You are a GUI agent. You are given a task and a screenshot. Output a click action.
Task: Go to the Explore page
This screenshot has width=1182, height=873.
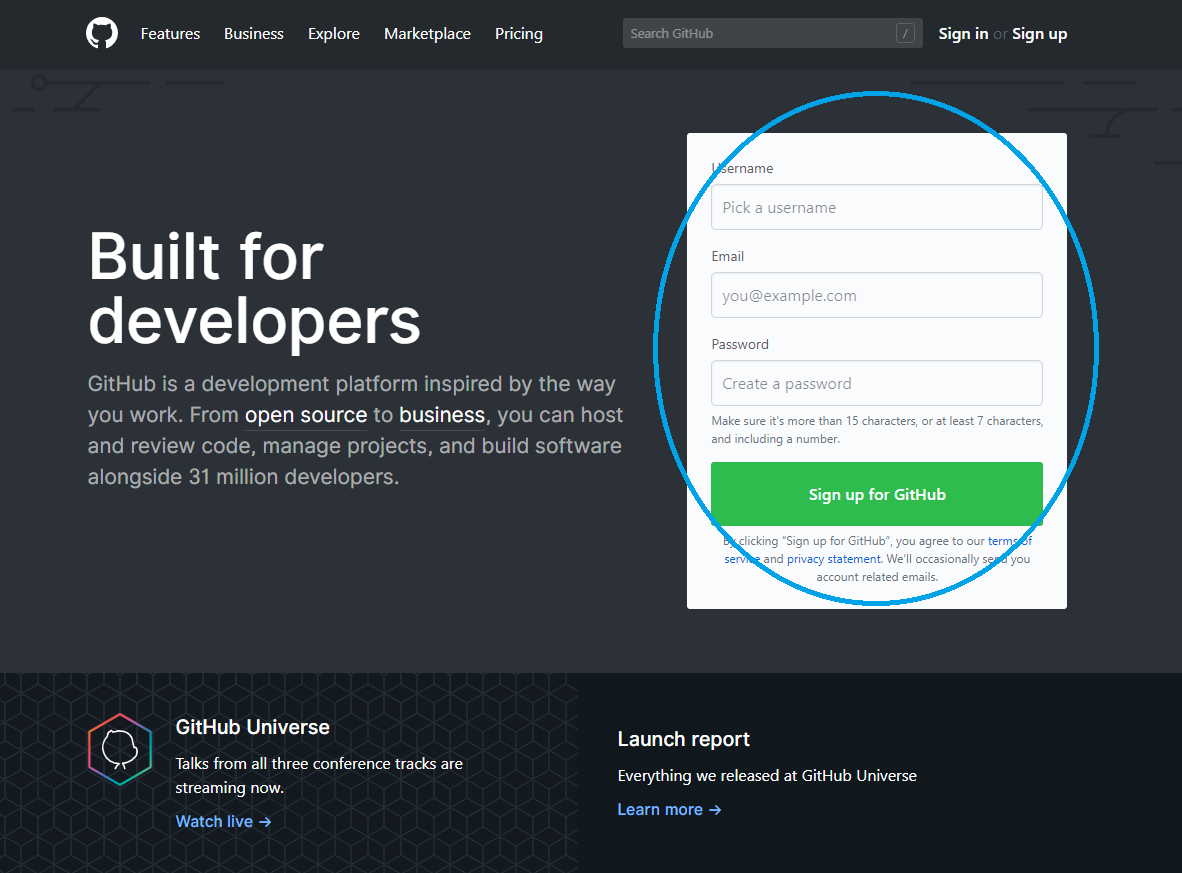tap(334, 34)
